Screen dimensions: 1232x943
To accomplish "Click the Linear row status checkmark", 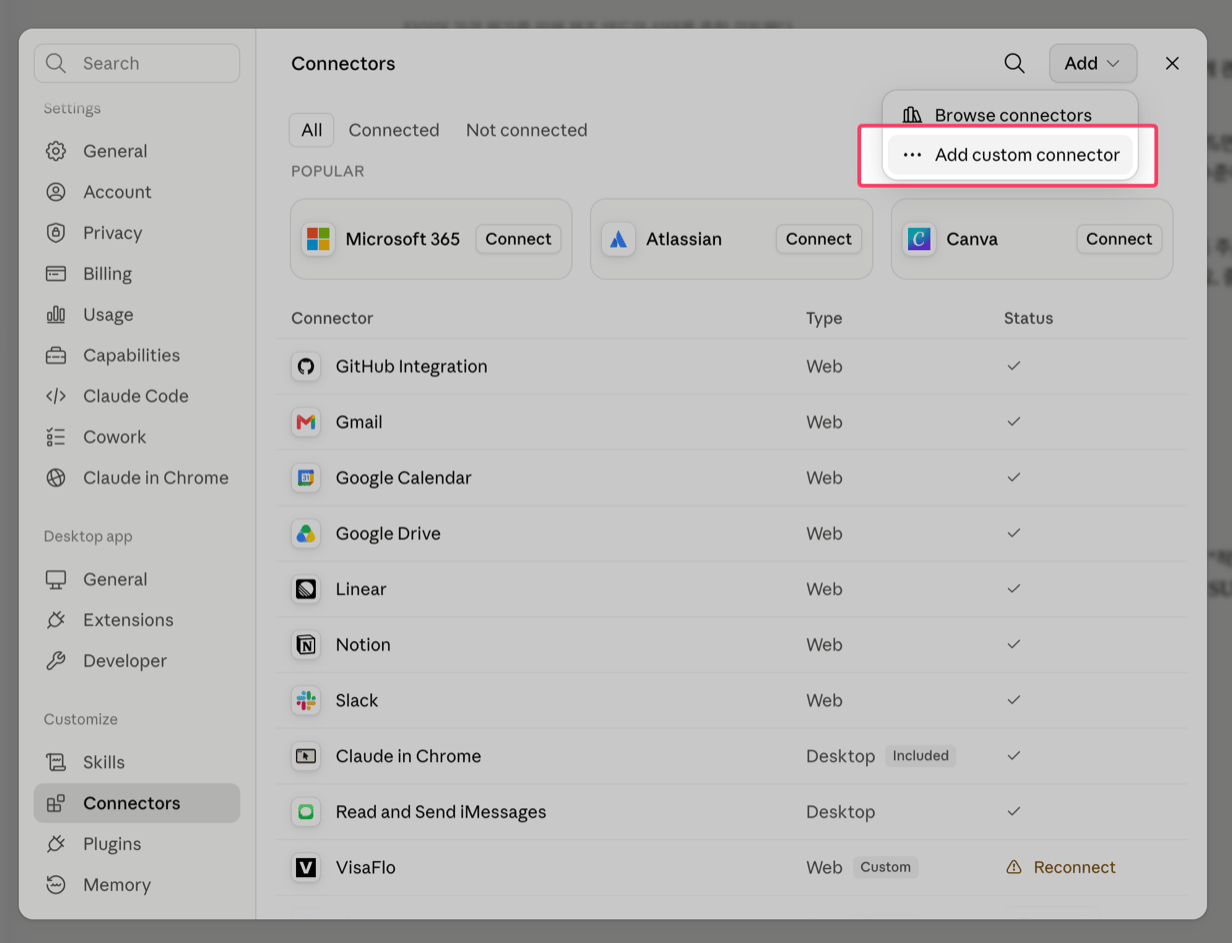I will (x=1014, y=589).
